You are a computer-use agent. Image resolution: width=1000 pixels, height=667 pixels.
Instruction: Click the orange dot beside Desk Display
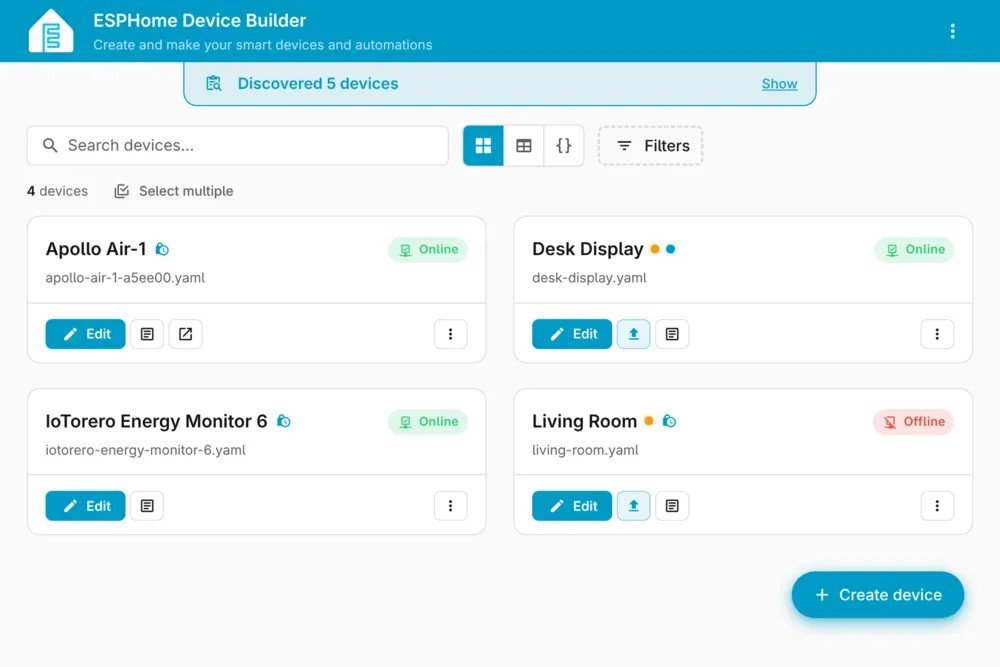(654, 249)
